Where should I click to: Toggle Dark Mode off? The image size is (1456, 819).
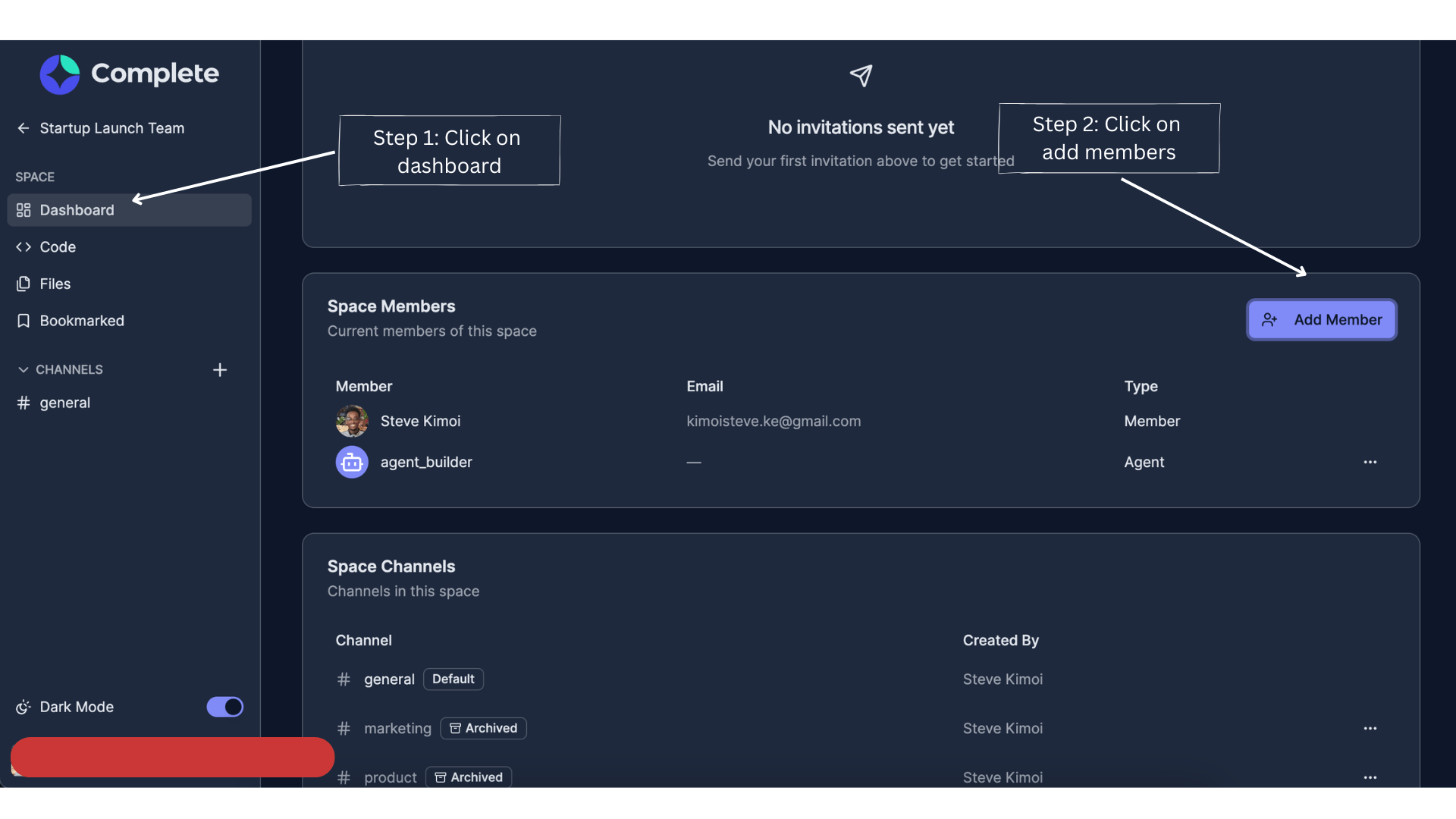[x=224, y=707]
